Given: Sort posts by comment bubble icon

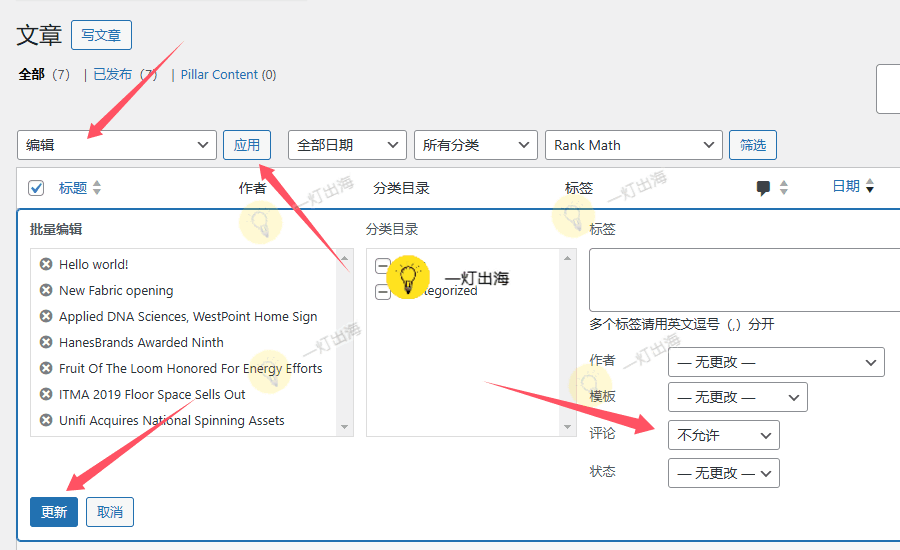Looking at the screenshot, I should click(764, 187).
